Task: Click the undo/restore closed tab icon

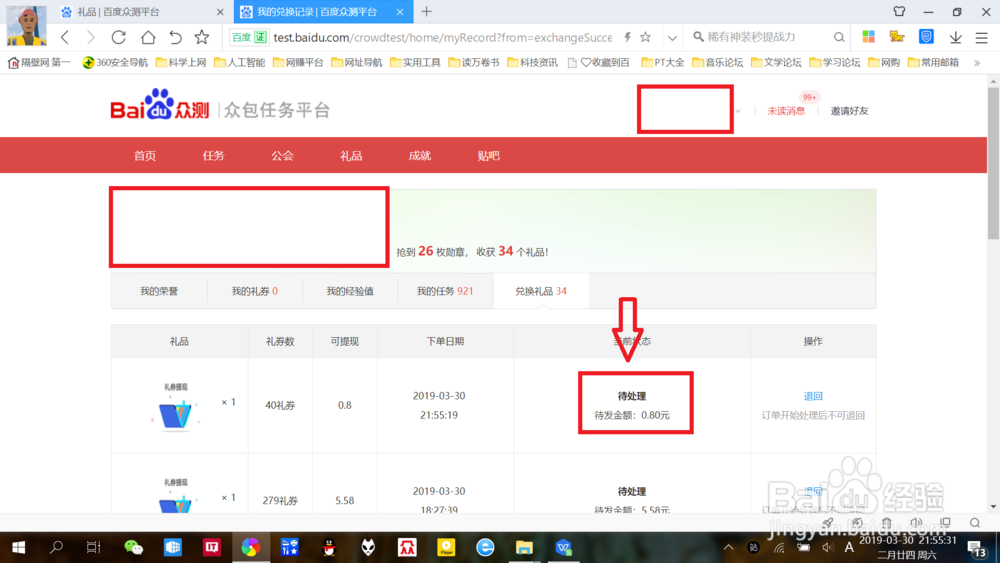Action: tap(175, 38)
